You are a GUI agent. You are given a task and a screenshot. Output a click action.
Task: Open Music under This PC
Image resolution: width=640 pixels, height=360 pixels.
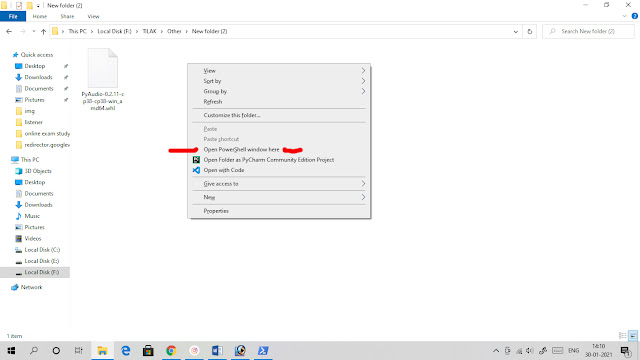tap(32, 216)
